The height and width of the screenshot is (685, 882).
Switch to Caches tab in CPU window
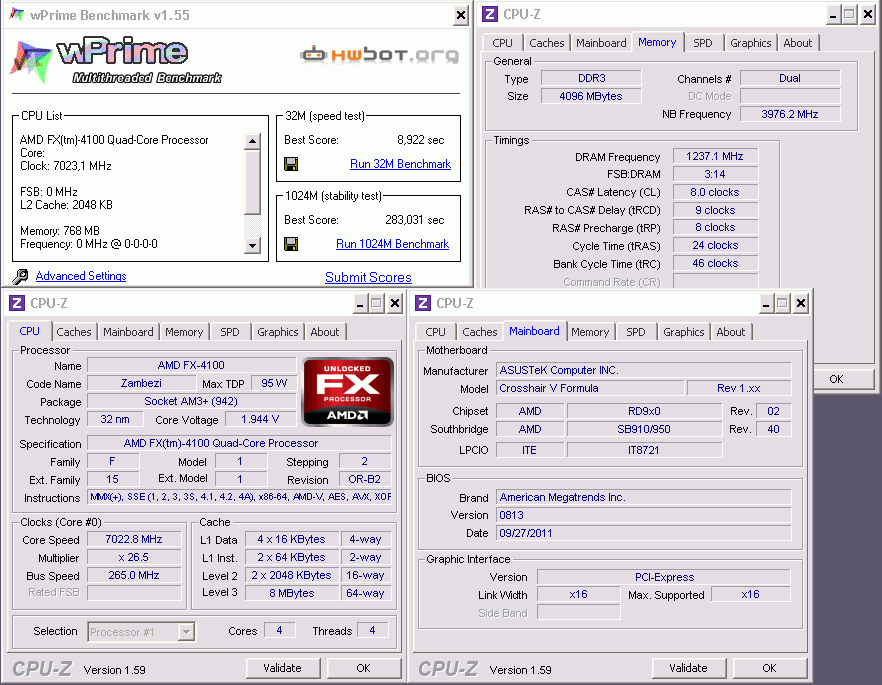pos(74,332)
